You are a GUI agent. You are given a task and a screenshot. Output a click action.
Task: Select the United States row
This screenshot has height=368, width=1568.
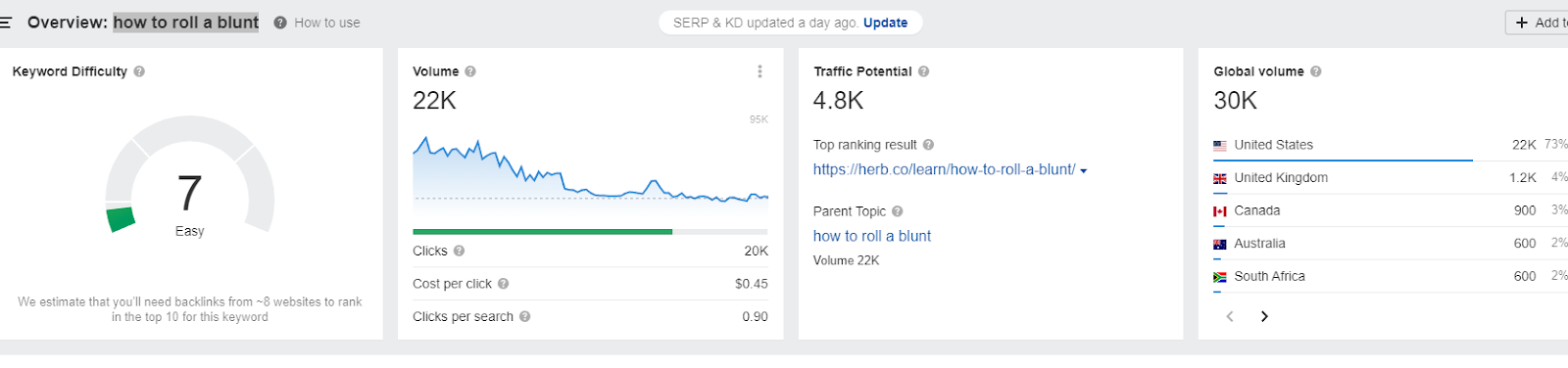[x=1391, y=145]
